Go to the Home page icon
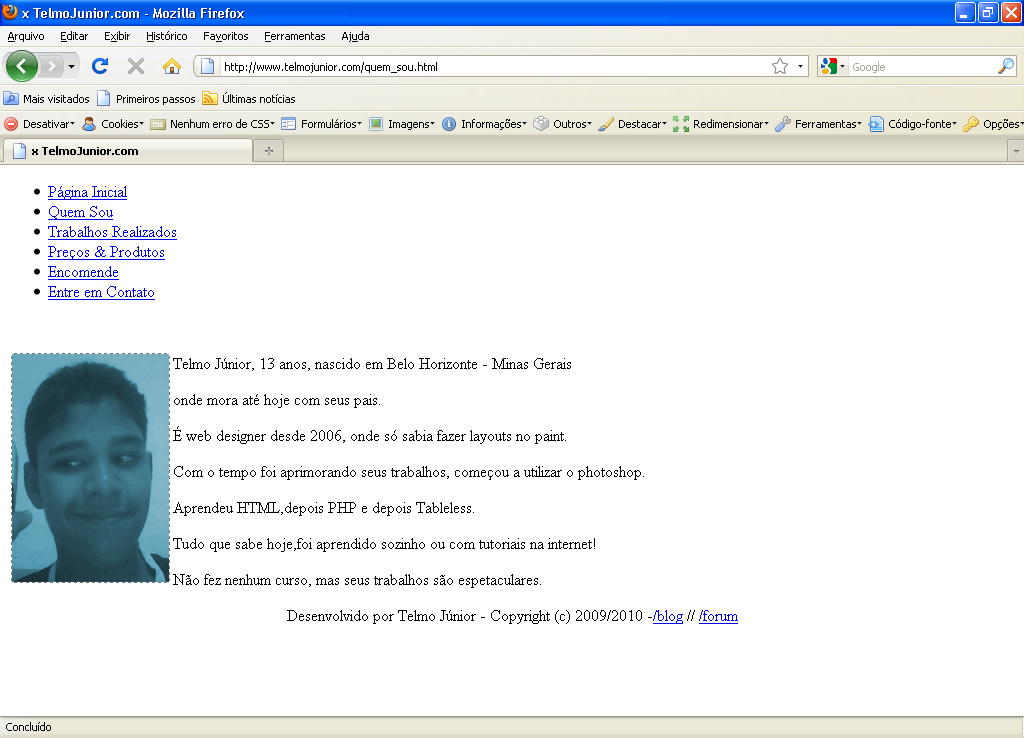Image resolution: width=1024 pixels, height=738 pixels. (x=172, y=66)
